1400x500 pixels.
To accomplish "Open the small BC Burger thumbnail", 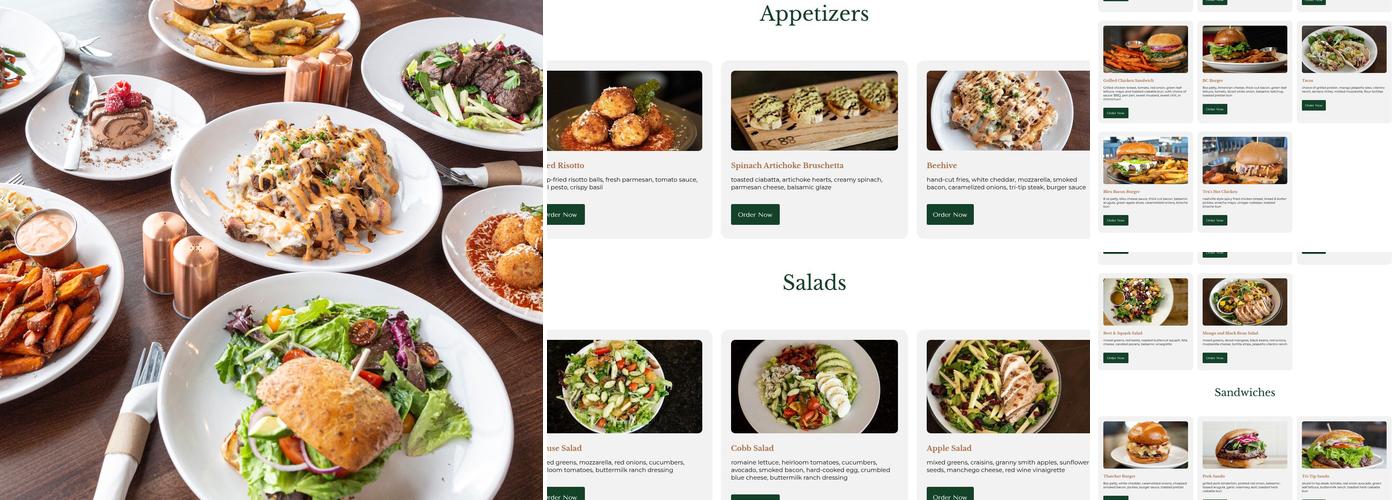I will click(1245, 49).
